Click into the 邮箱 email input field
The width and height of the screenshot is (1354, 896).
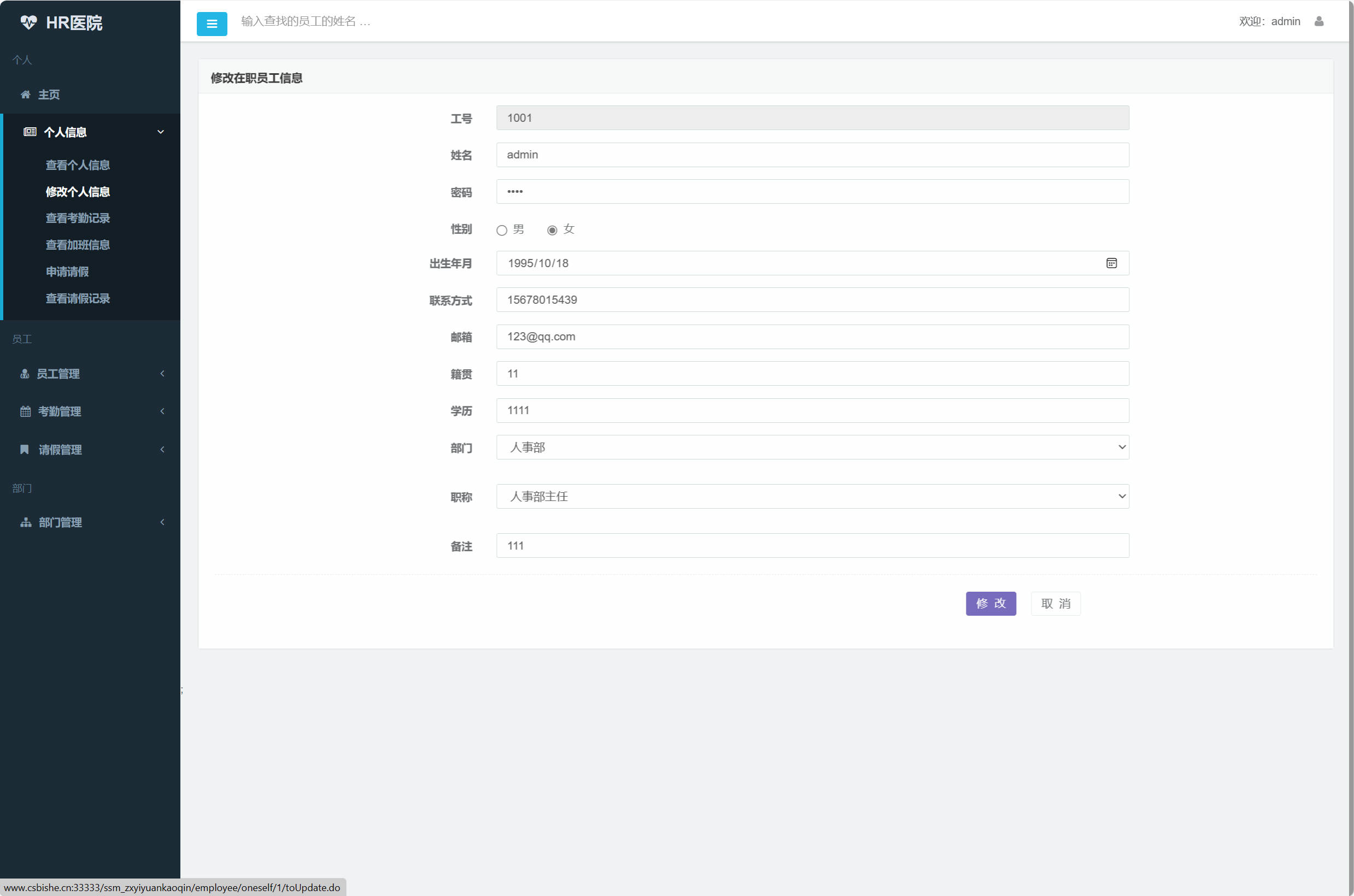[x=812, y=337]
